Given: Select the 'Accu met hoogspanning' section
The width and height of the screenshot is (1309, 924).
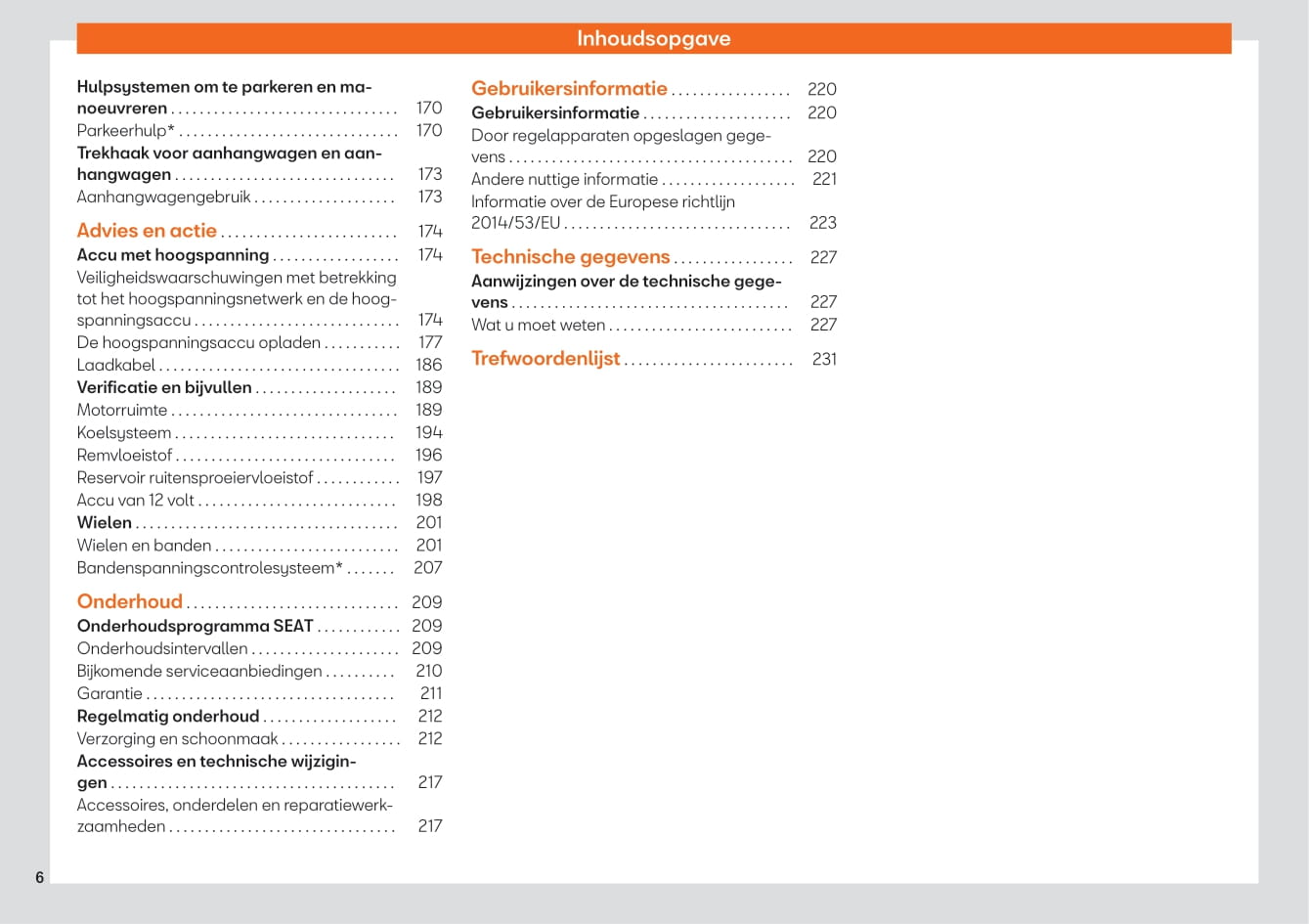Looking at the screenshot, I should [x=173, y=255].
